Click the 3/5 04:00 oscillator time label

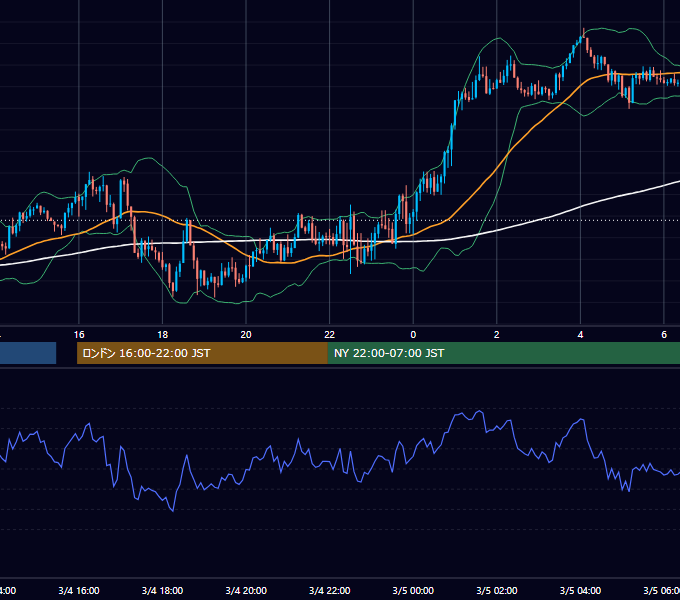pyautogui.click(x=580, y=590)
